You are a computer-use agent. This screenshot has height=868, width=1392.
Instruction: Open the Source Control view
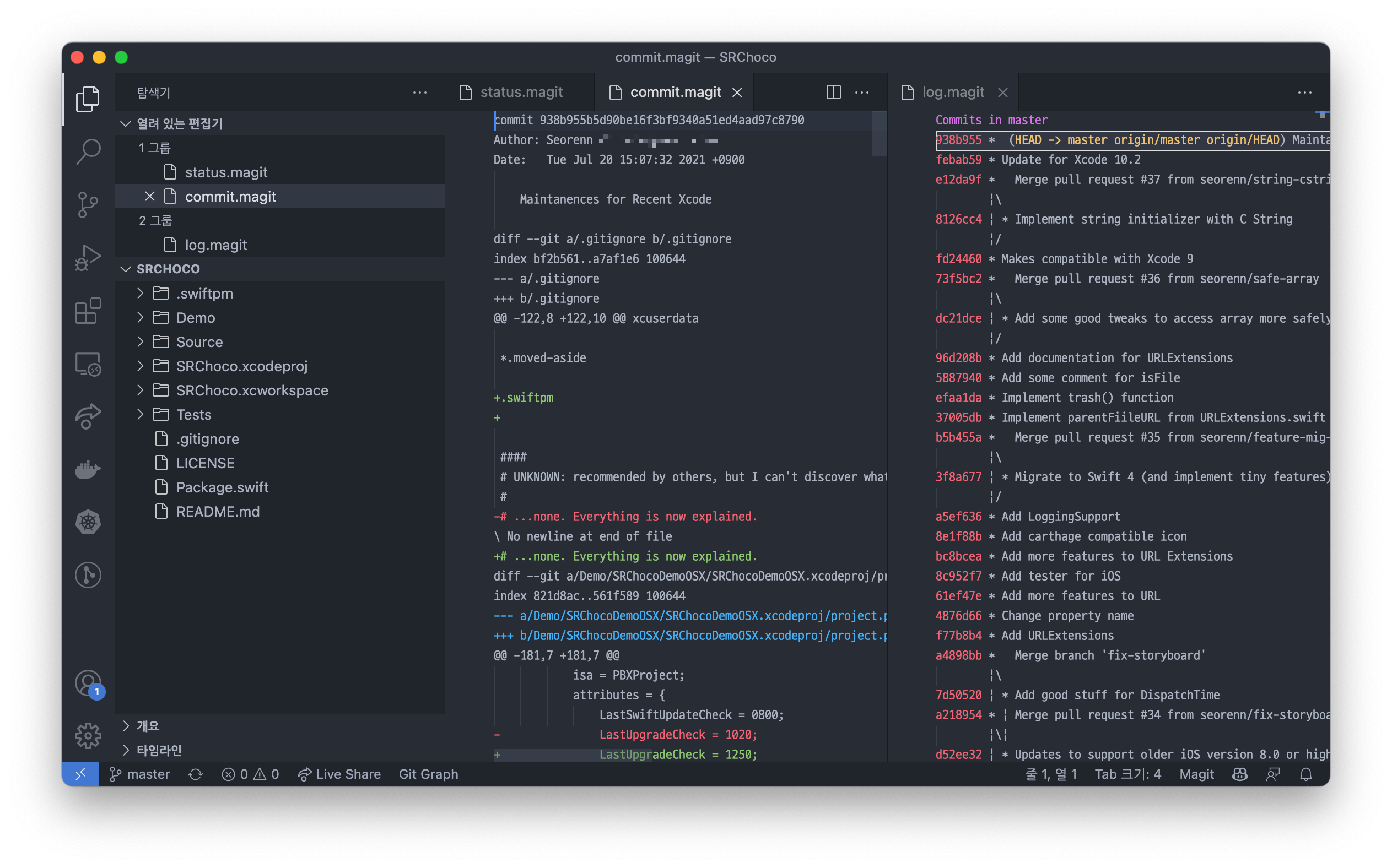click(x=88, y=204)
